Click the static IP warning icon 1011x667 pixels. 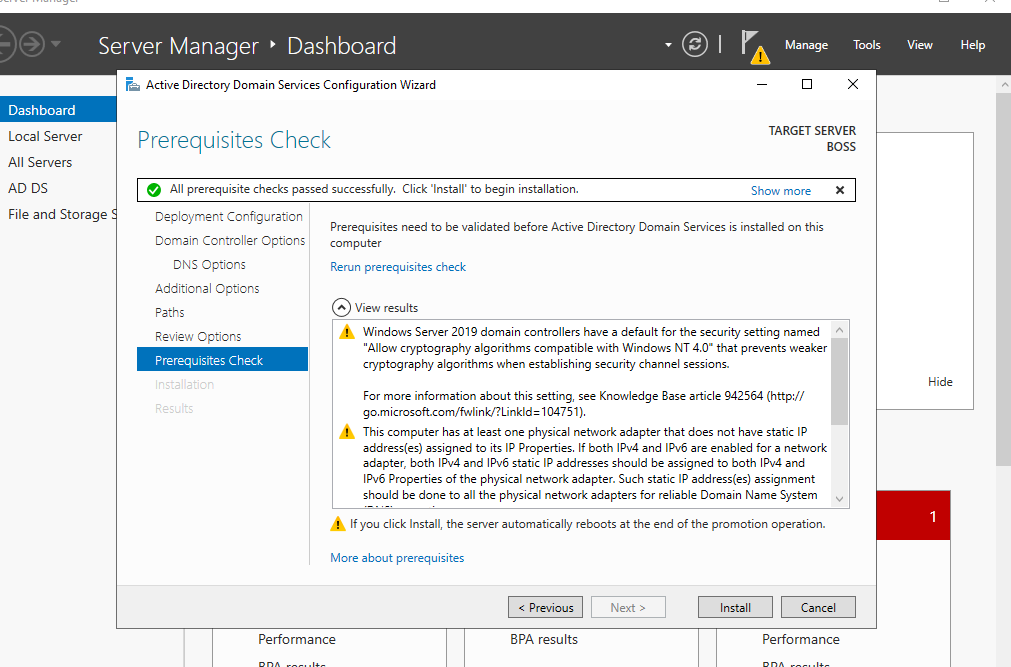(346, 432)
